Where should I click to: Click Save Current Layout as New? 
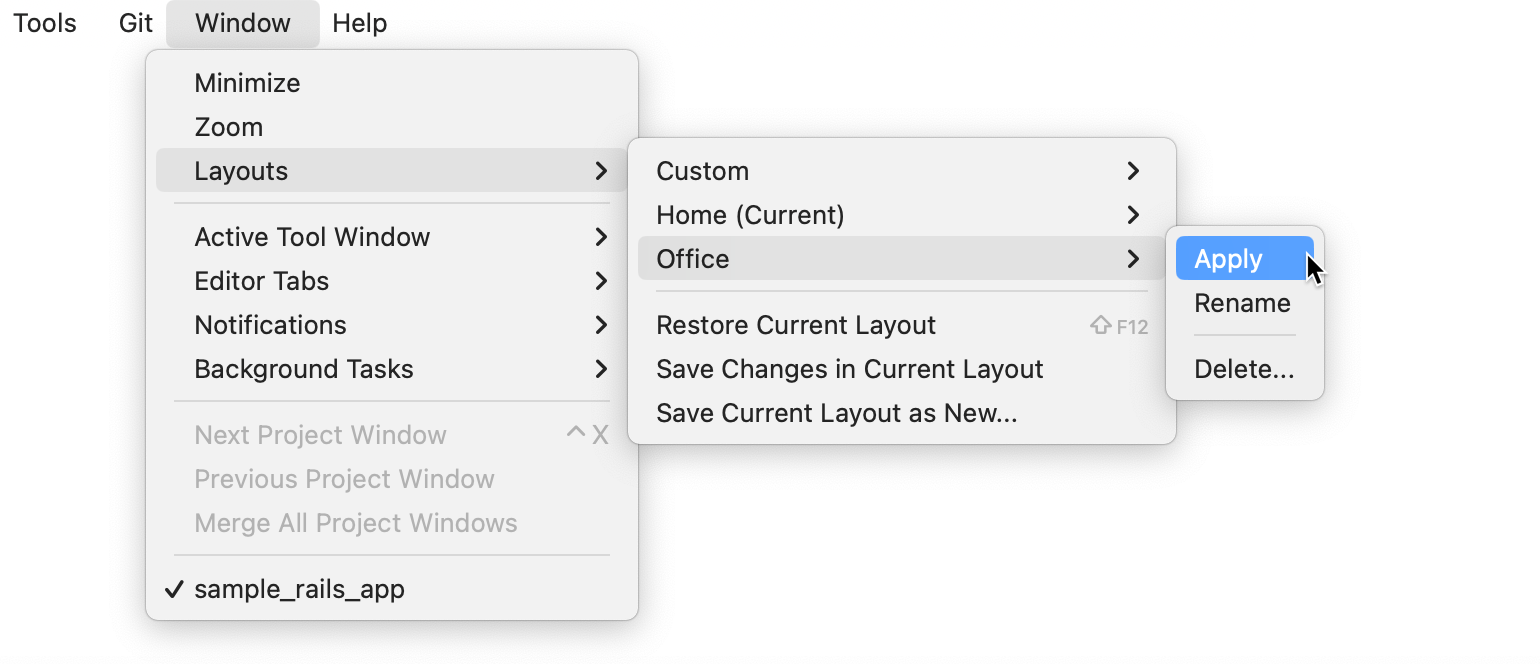[836, 413]
